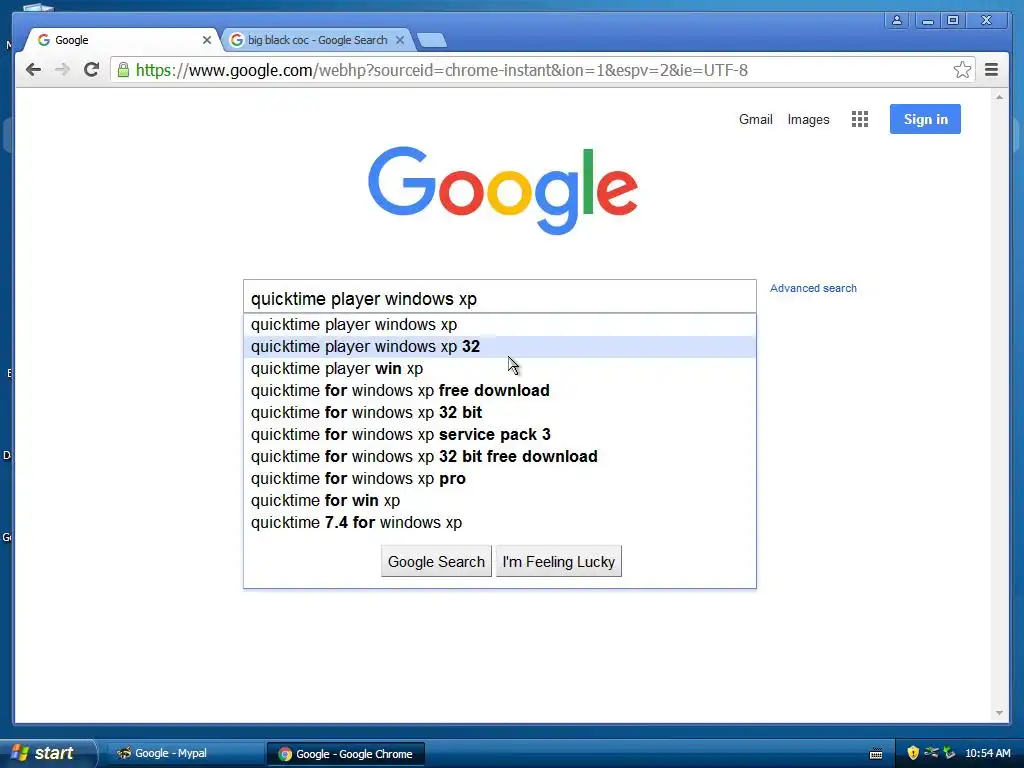Minimize the Chrome window

(x=927, y=20)
